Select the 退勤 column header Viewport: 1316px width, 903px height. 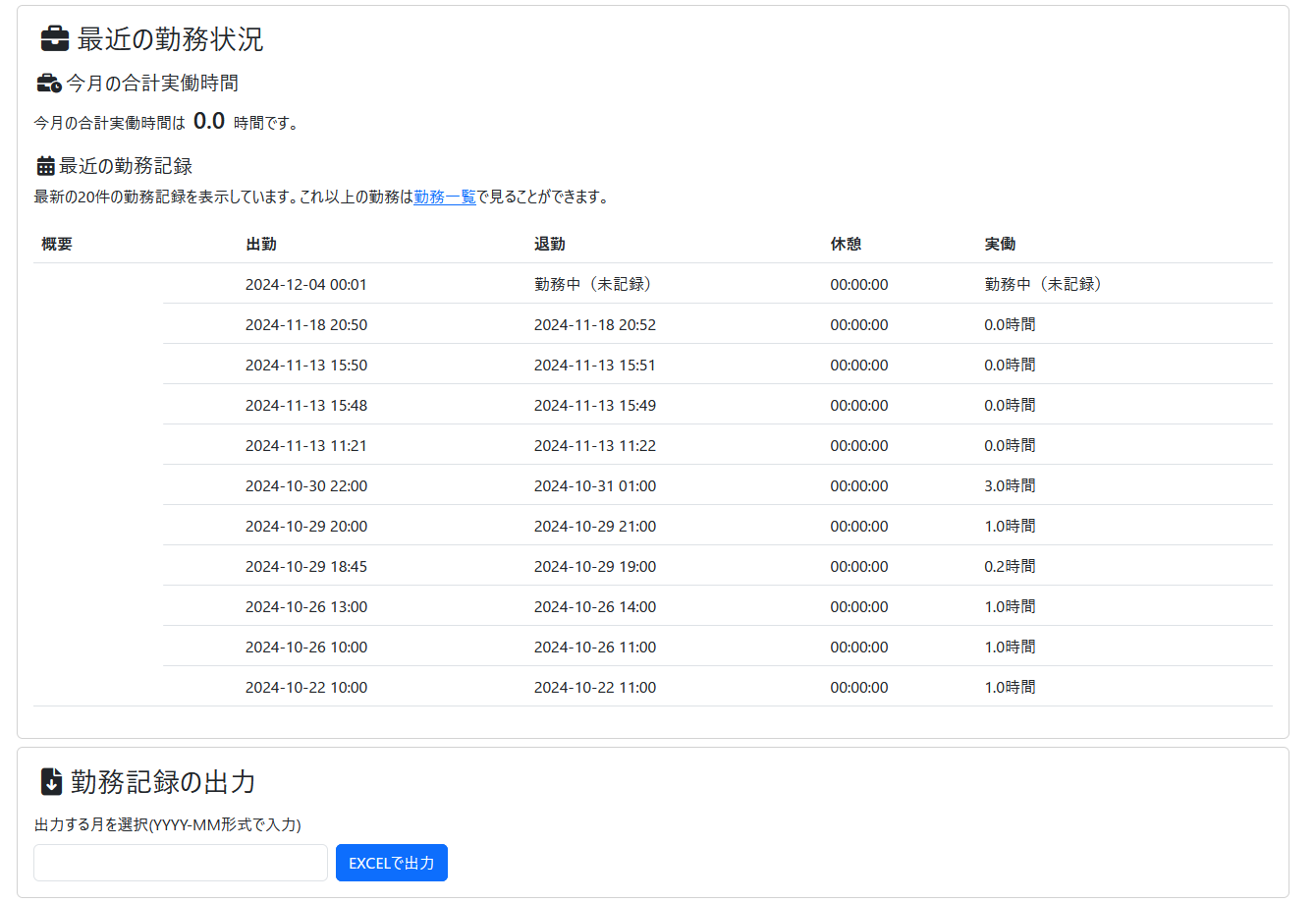(549, 244)
